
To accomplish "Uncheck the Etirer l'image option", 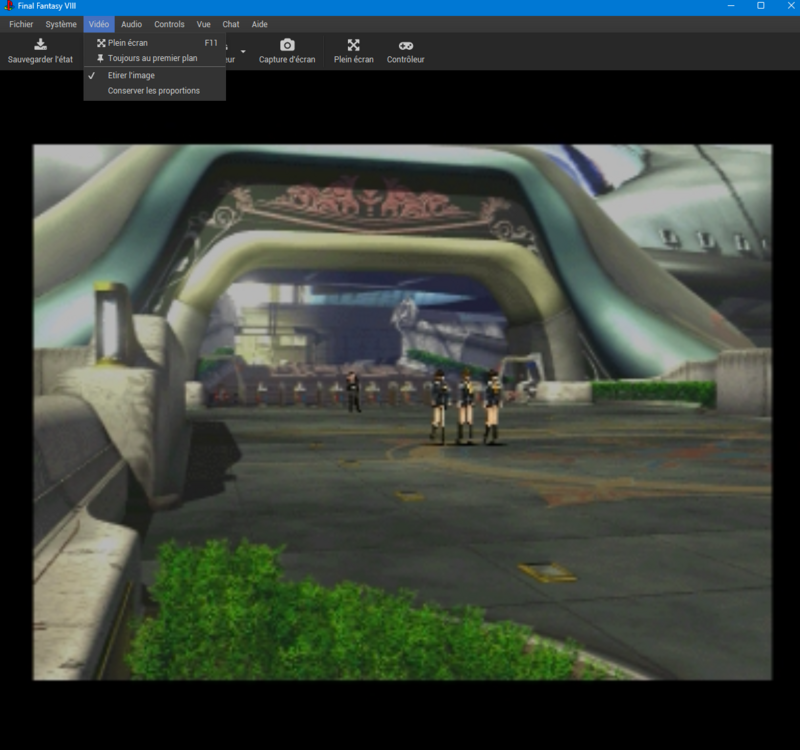I will (131, 75).
